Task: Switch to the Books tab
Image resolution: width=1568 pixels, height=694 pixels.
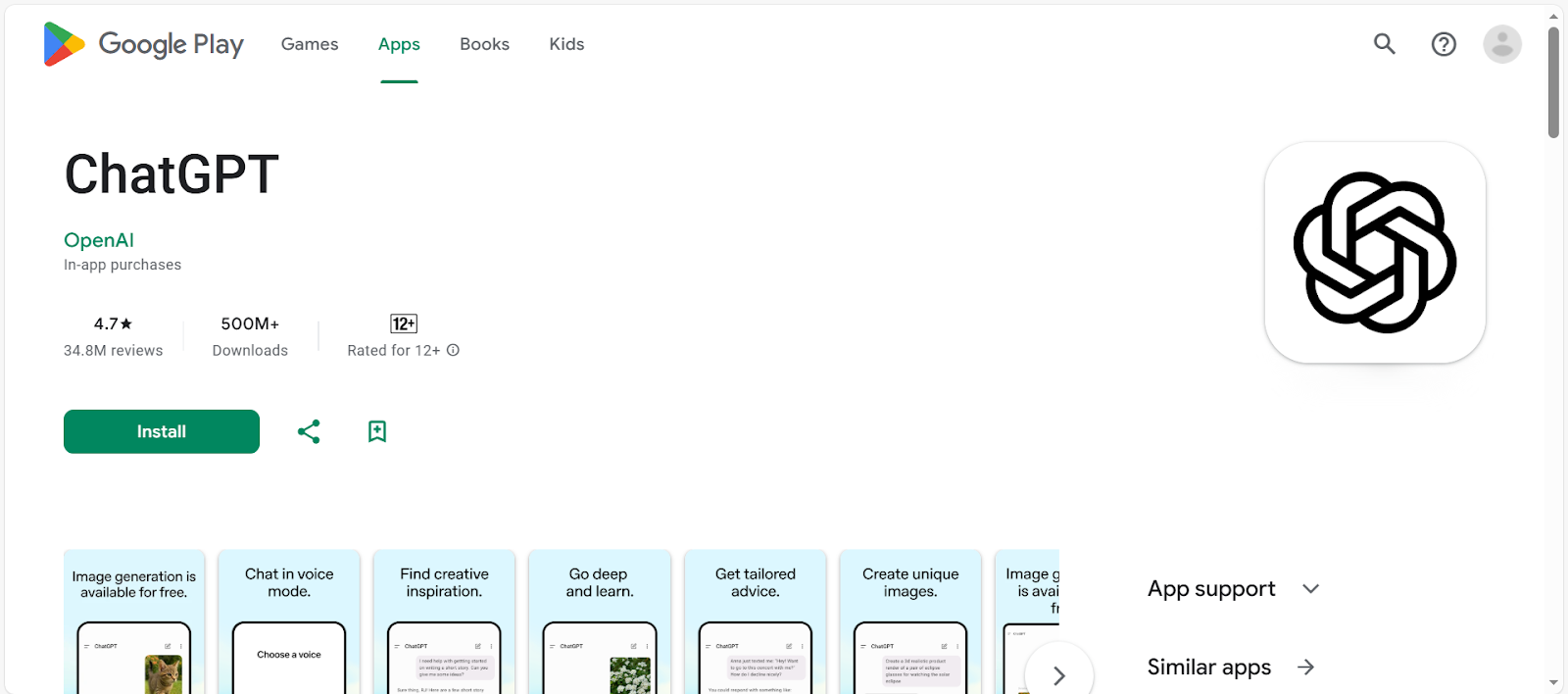Action: click(x=484, y=44)
